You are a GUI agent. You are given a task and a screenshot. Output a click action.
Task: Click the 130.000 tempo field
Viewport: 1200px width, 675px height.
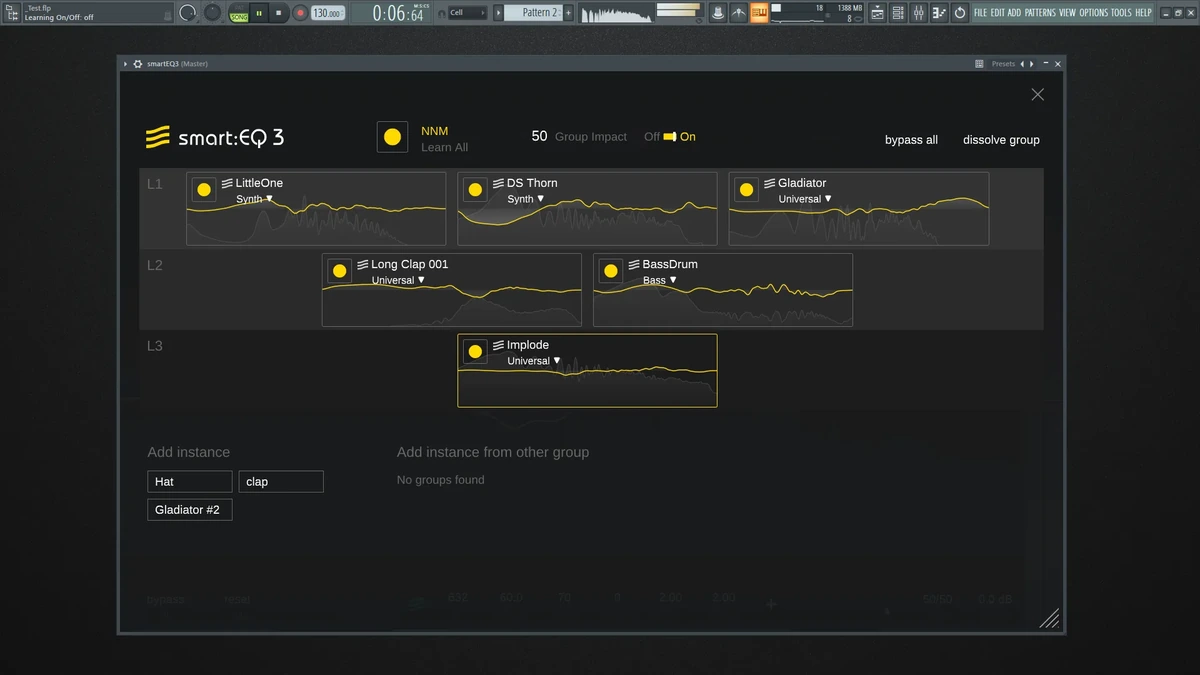(x=327, y=13)
